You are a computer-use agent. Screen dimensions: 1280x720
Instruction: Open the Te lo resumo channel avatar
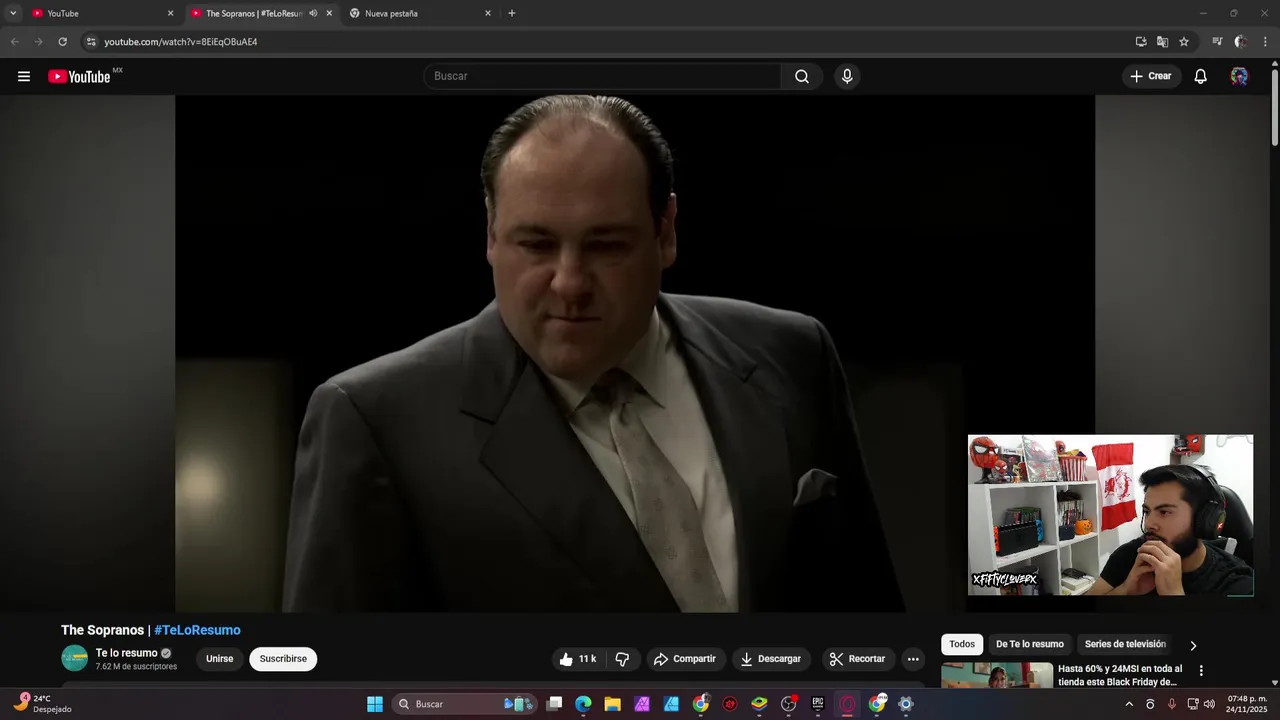click(75, 658)
